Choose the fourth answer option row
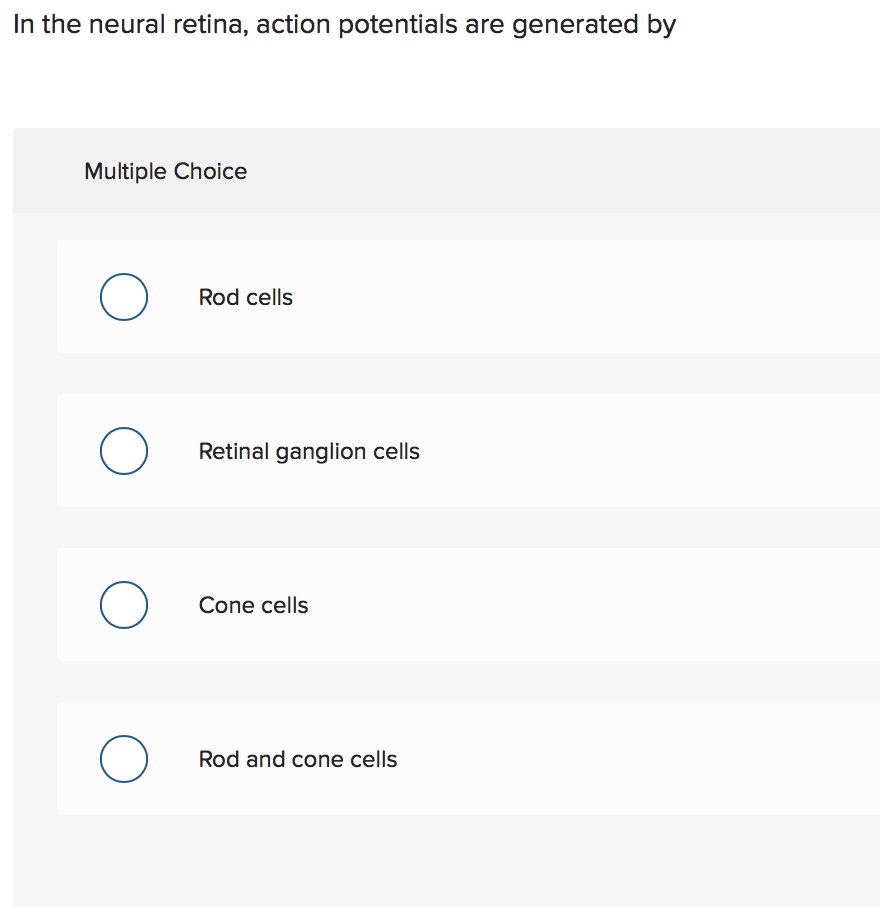This screenshot has height=908, width=880. click(x=440, y=759)
